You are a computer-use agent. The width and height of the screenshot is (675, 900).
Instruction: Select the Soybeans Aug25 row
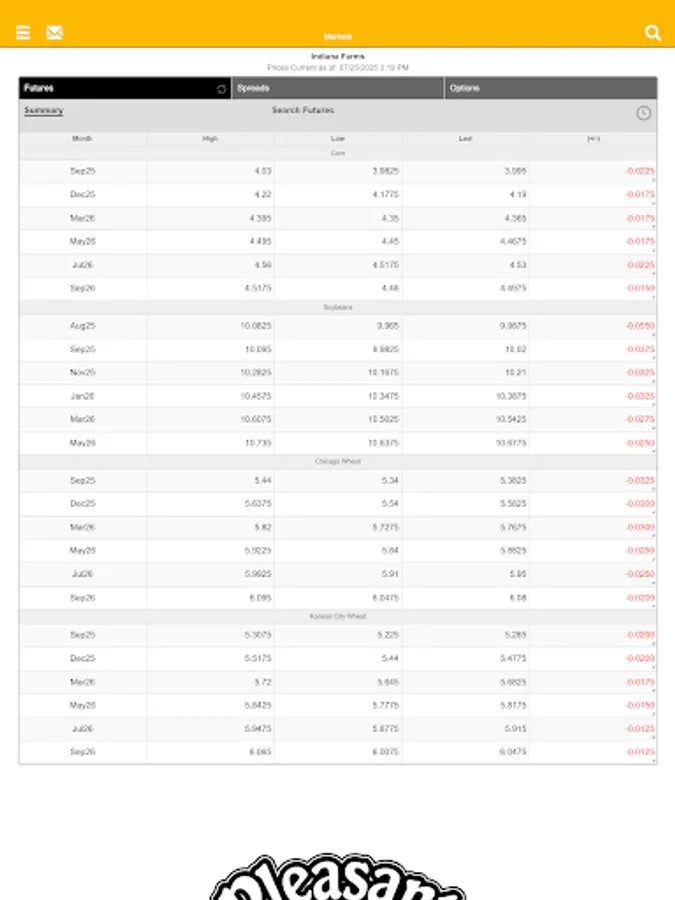83,326
